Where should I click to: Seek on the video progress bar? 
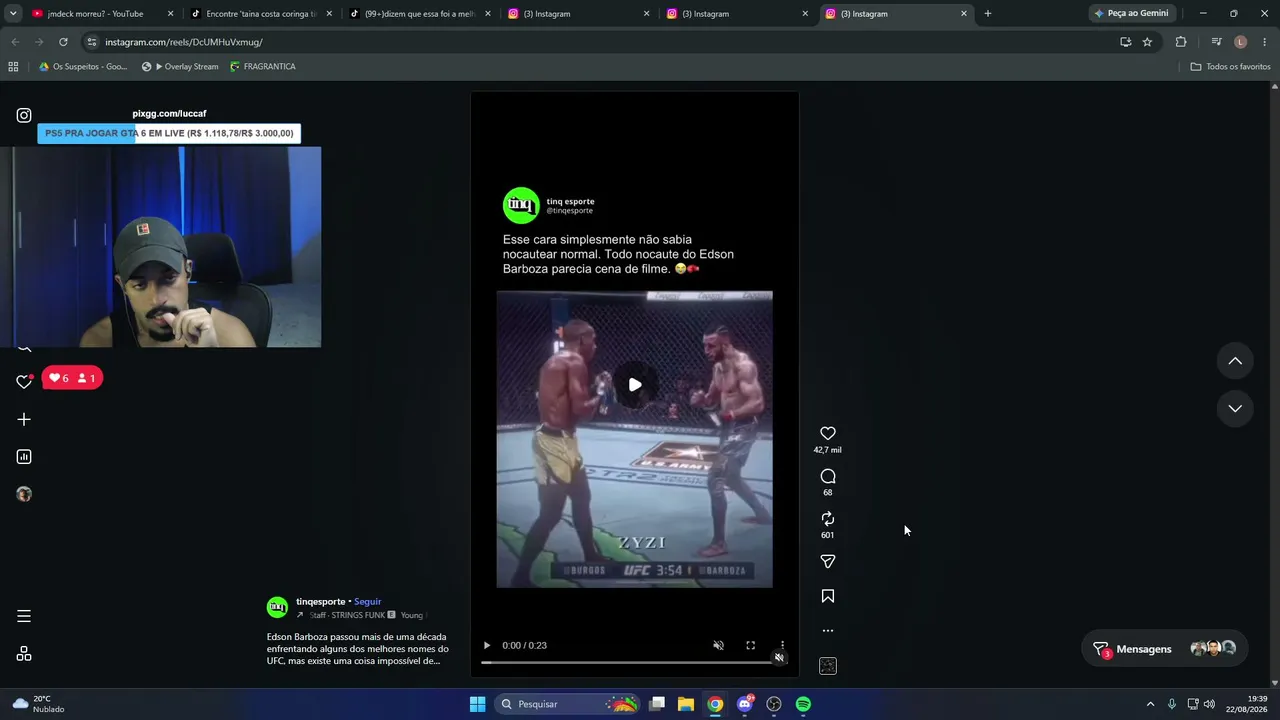[x=634, y=662]
